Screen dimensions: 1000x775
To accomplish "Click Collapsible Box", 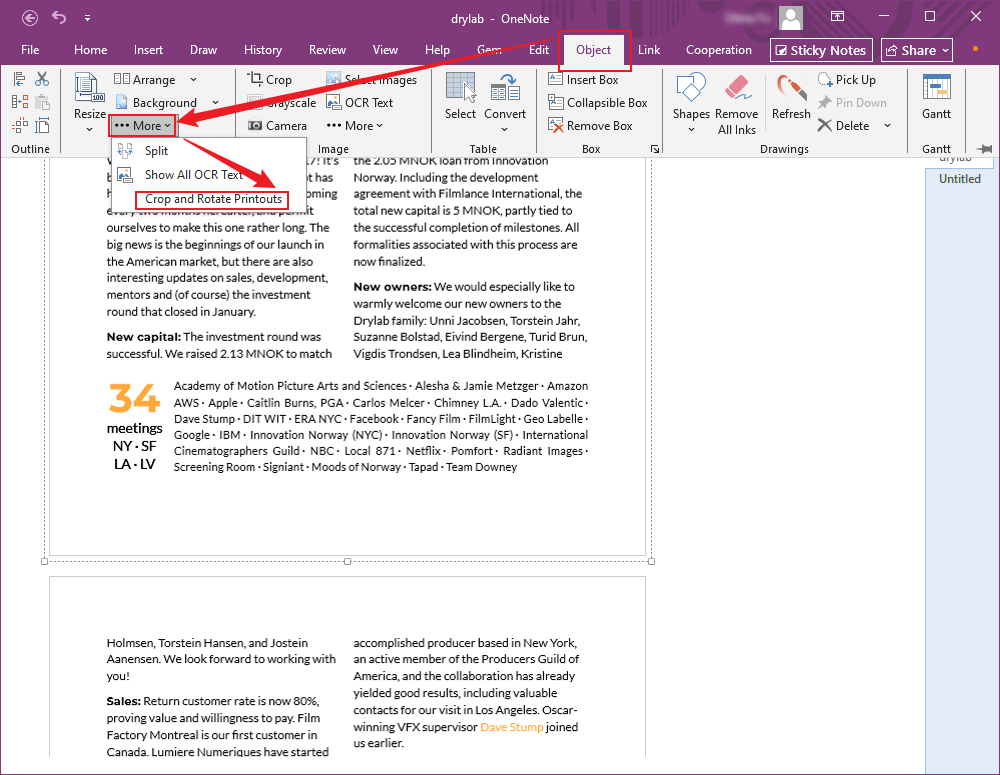I will click(598, 102).
